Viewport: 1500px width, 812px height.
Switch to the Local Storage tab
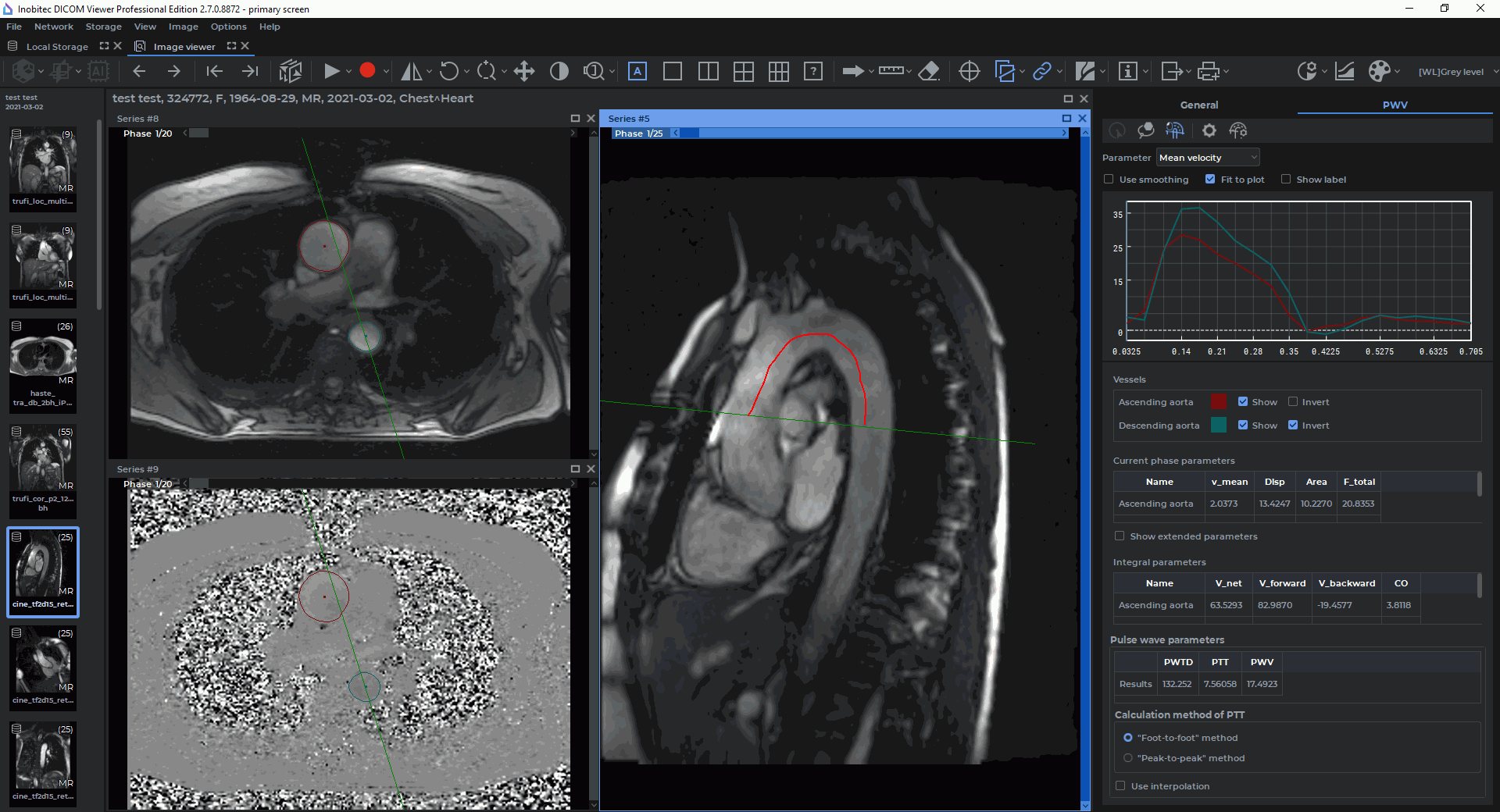[57, 47]
